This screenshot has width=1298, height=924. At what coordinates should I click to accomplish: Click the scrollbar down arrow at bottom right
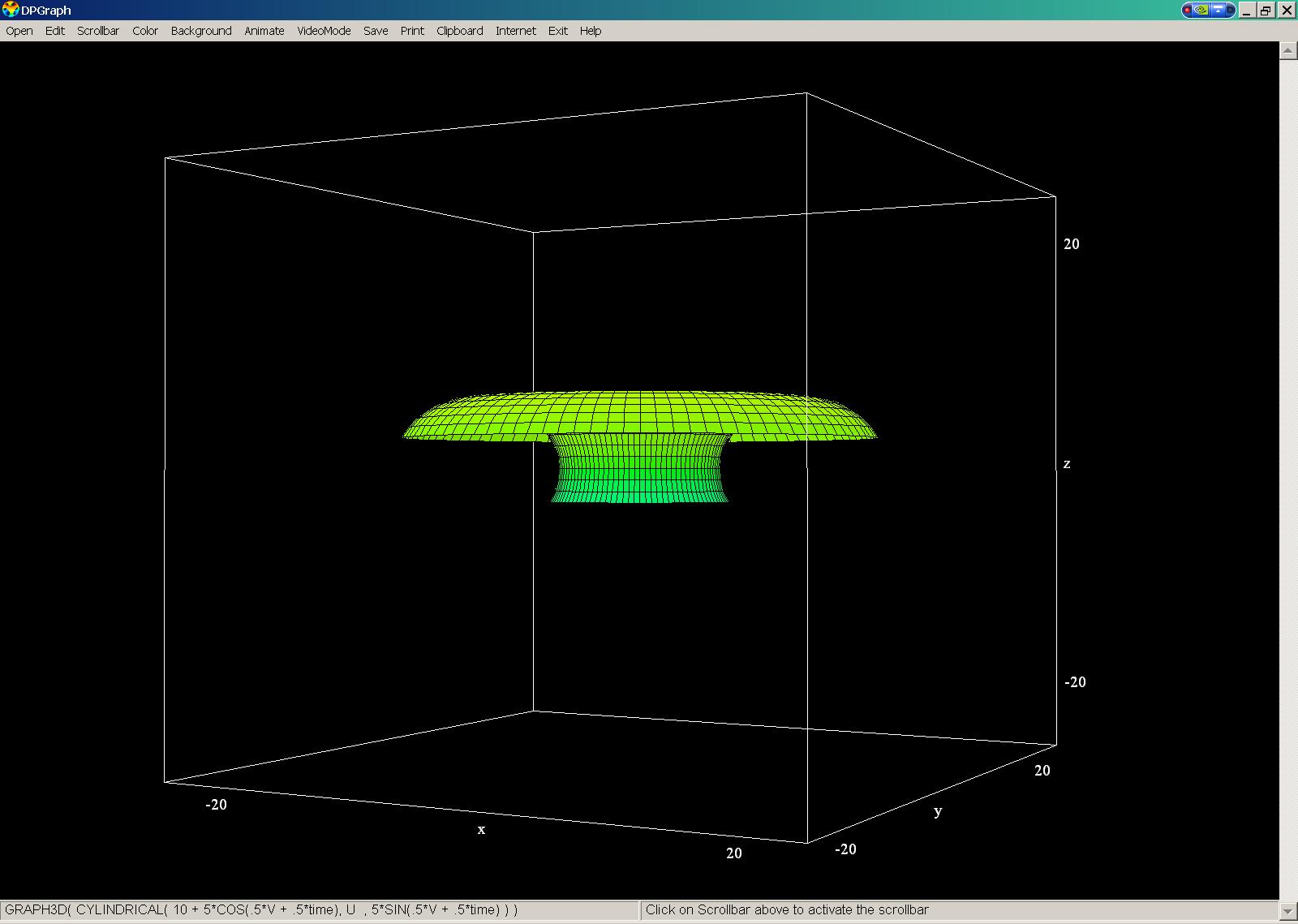pos(1288,911)
